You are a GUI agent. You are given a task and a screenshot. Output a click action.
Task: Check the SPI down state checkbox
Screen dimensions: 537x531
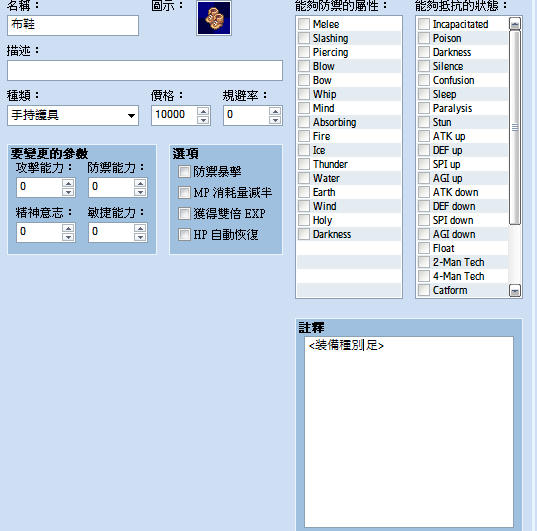click(424, 220)
